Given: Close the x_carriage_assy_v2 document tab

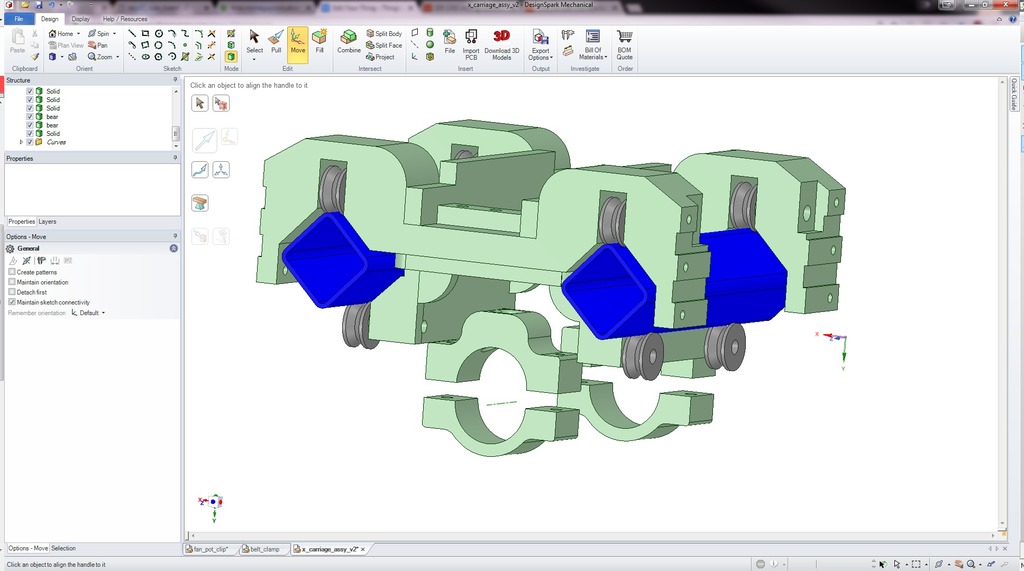Looking at the screenshot, I should click(363, 549).
